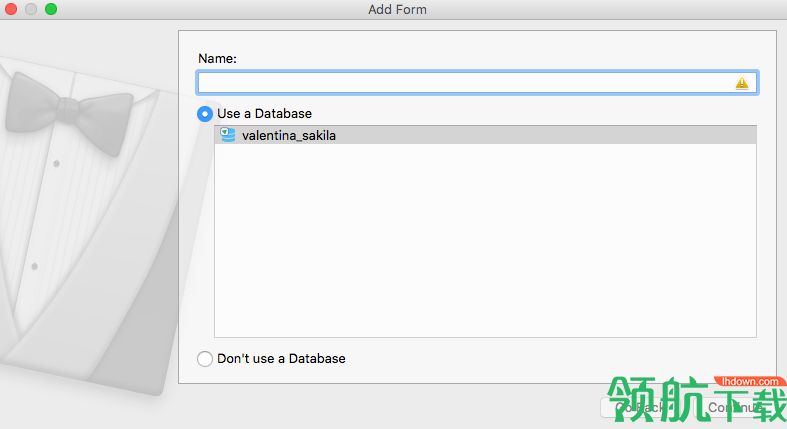
Task: Click the empty area of database list
Action: 485,241
